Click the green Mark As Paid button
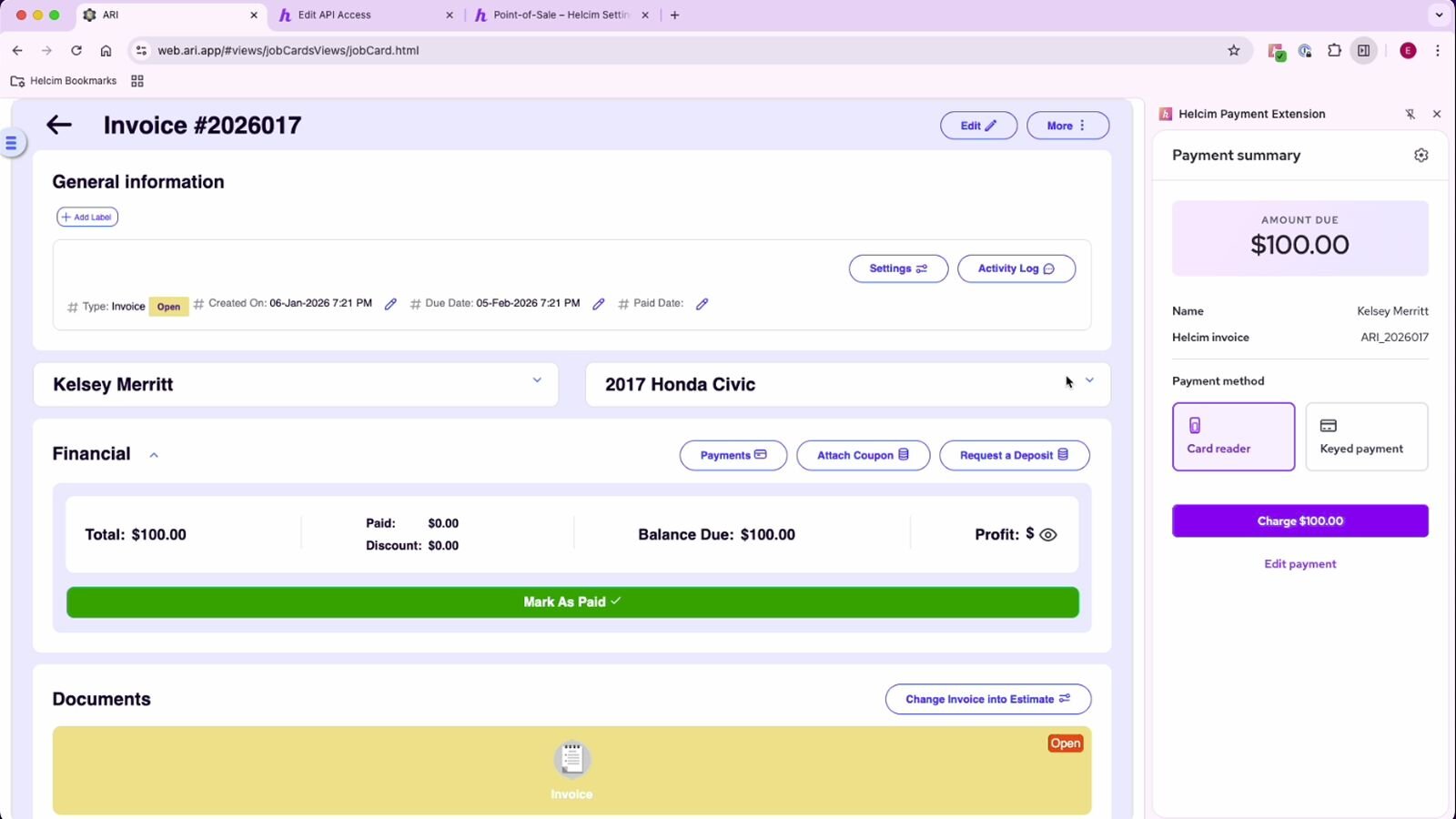The height and width of the screenshot is (819, 1456). (x=572, y=602)
